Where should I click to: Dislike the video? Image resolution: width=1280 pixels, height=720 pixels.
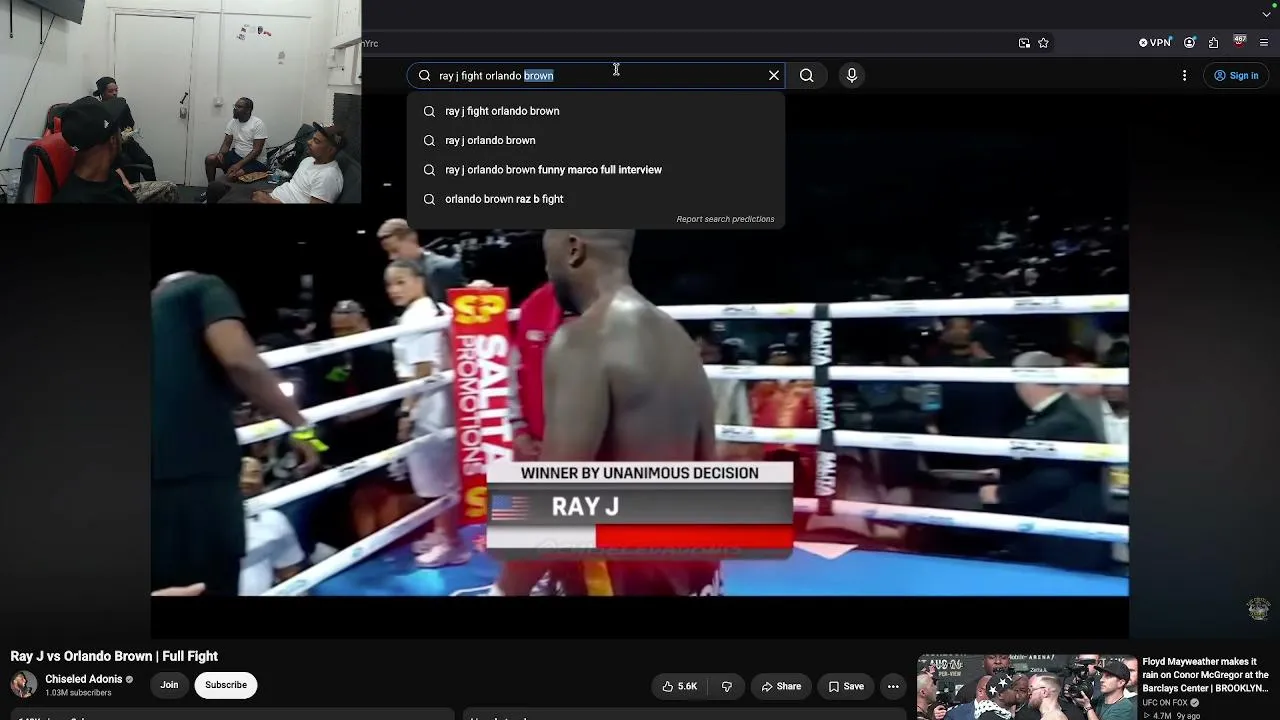click(x=727, y=686)
